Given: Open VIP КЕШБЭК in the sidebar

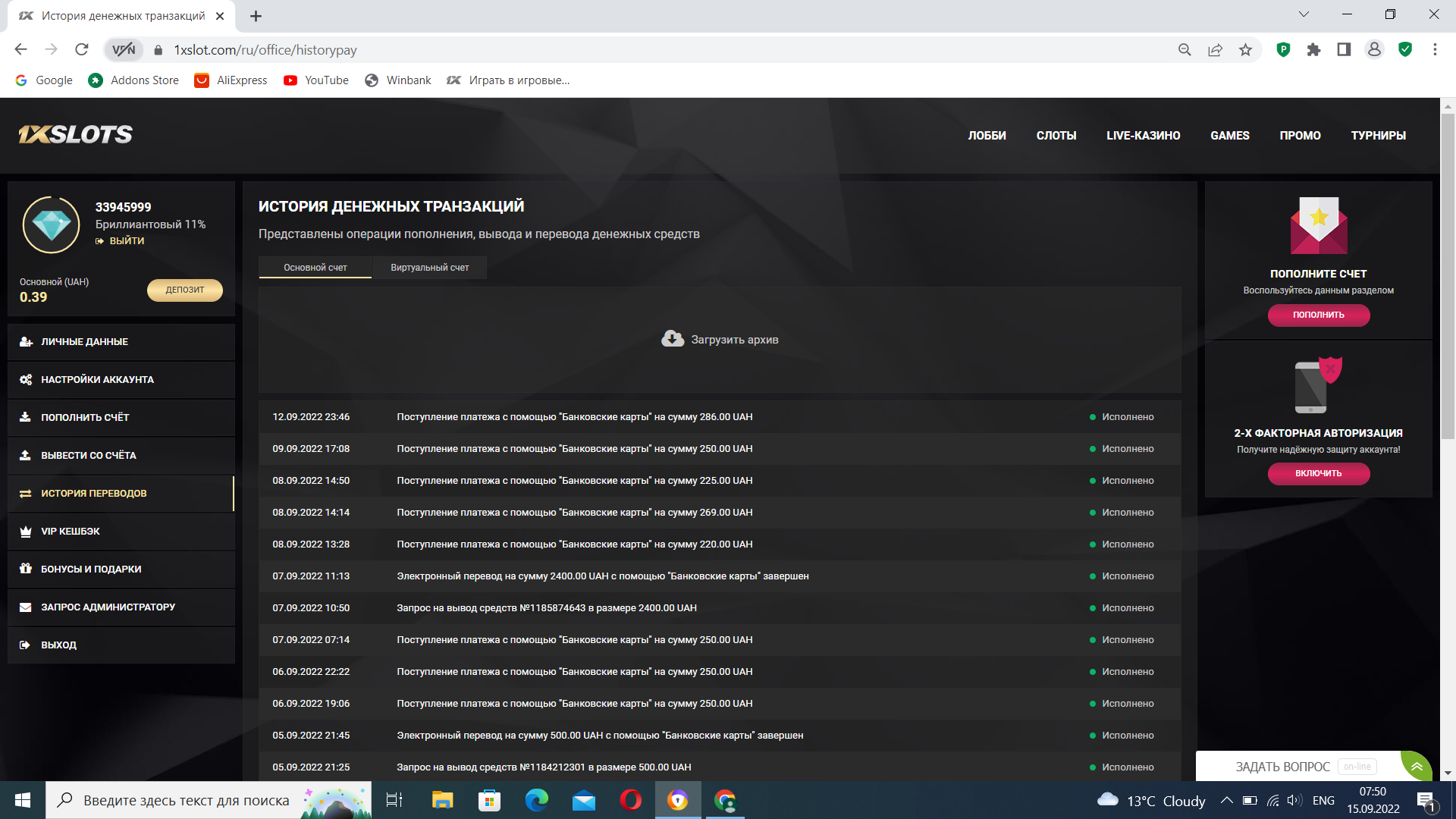Looking at the screenshot, I should coord(70,532).
